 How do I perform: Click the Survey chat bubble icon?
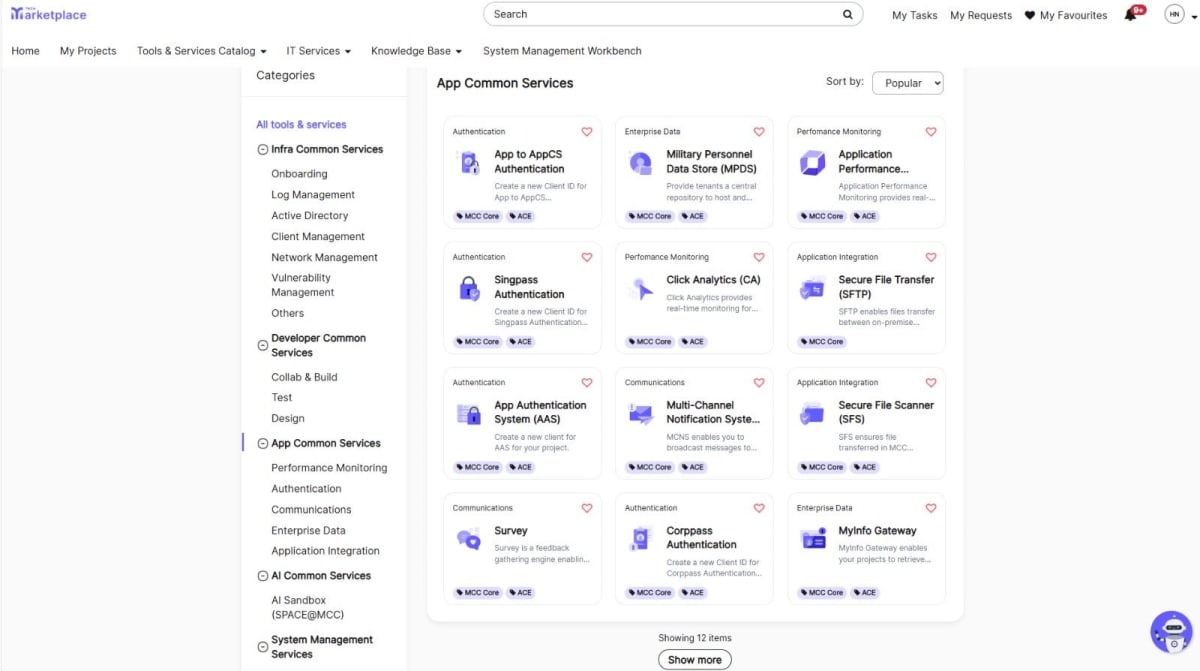469,540
